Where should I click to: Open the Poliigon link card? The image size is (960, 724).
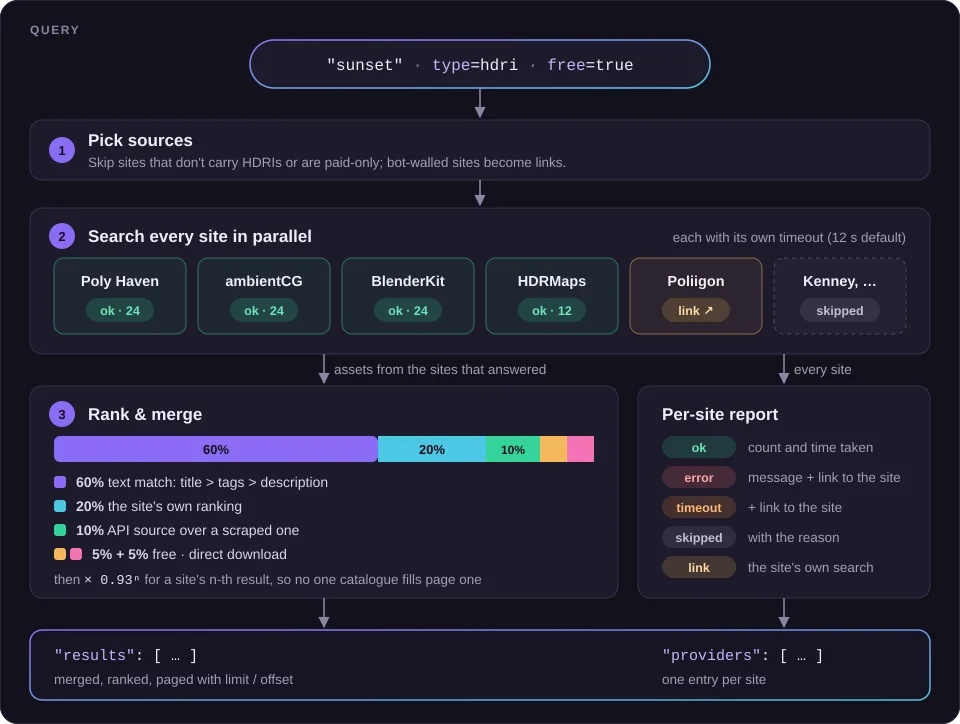tap(696, 296)
